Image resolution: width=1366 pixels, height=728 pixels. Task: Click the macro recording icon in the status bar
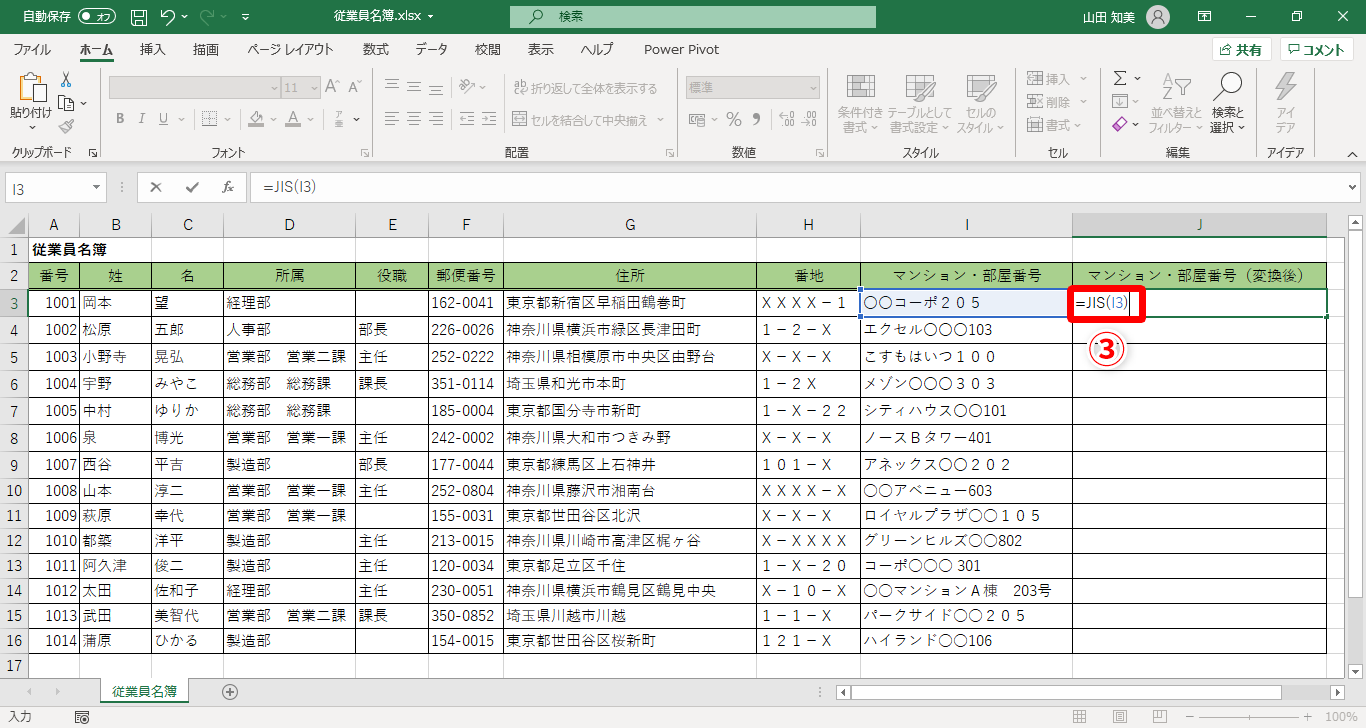83,717
